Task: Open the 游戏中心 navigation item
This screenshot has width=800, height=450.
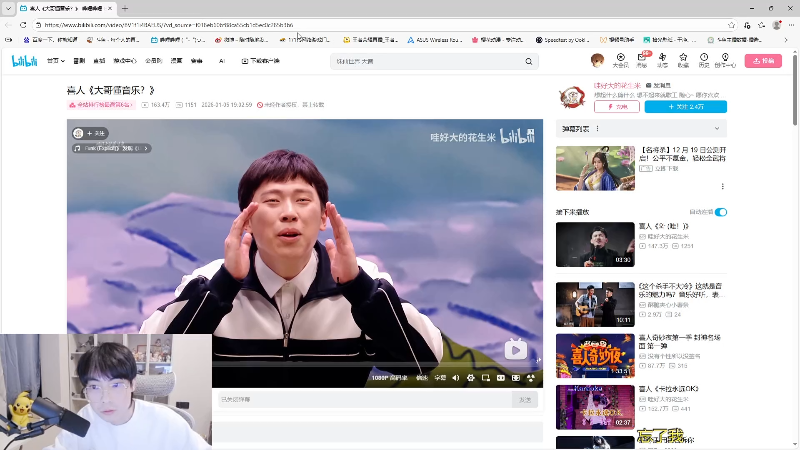Action: click(125, 61)
